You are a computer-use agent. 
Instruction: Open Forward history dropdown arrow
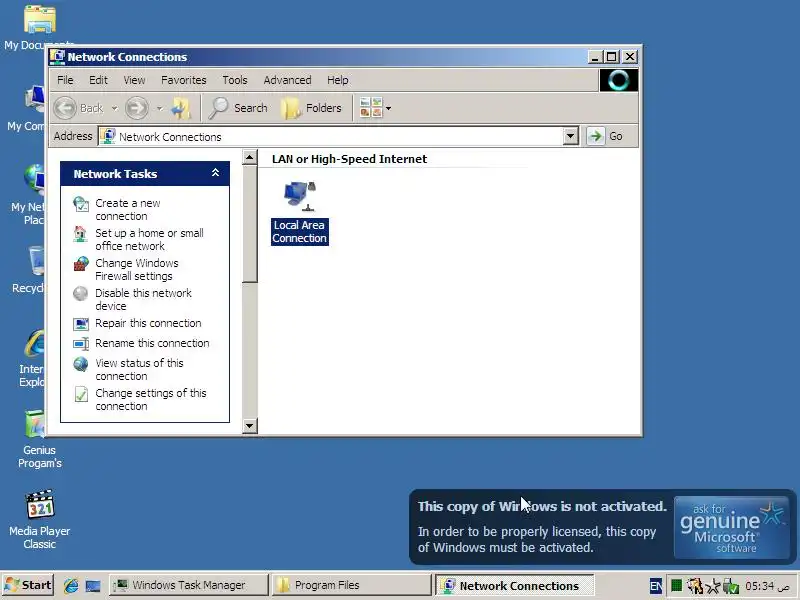(x=159, y=108)
